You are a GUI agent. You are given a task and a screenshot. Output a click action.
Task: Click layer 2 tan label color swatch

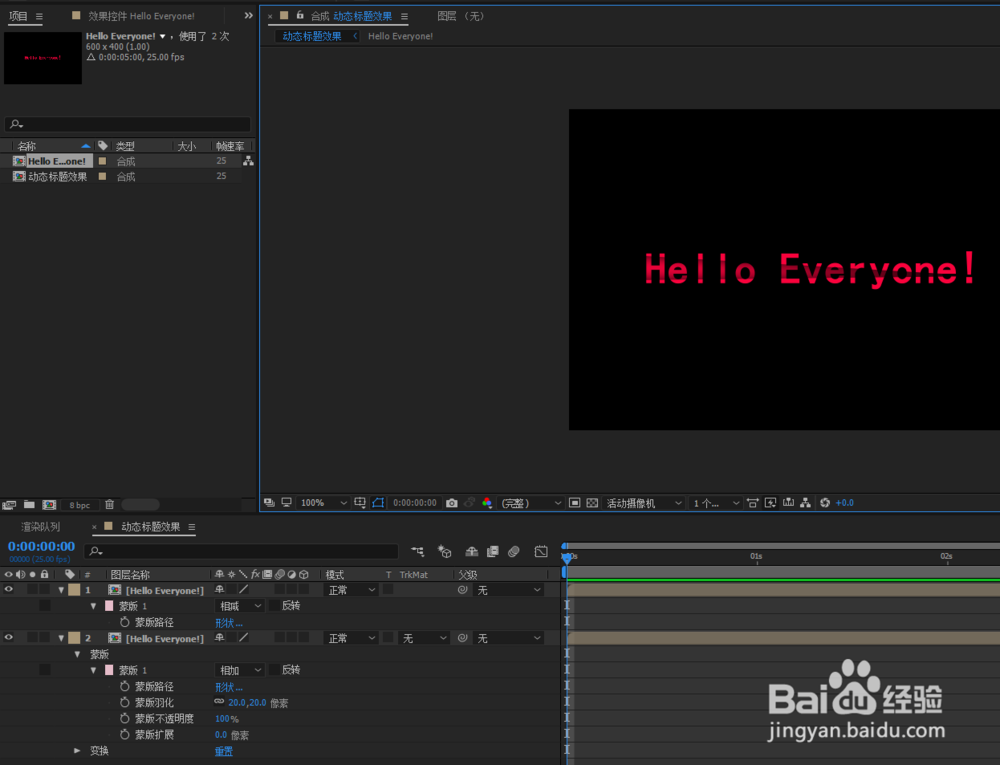pos(75,638)
